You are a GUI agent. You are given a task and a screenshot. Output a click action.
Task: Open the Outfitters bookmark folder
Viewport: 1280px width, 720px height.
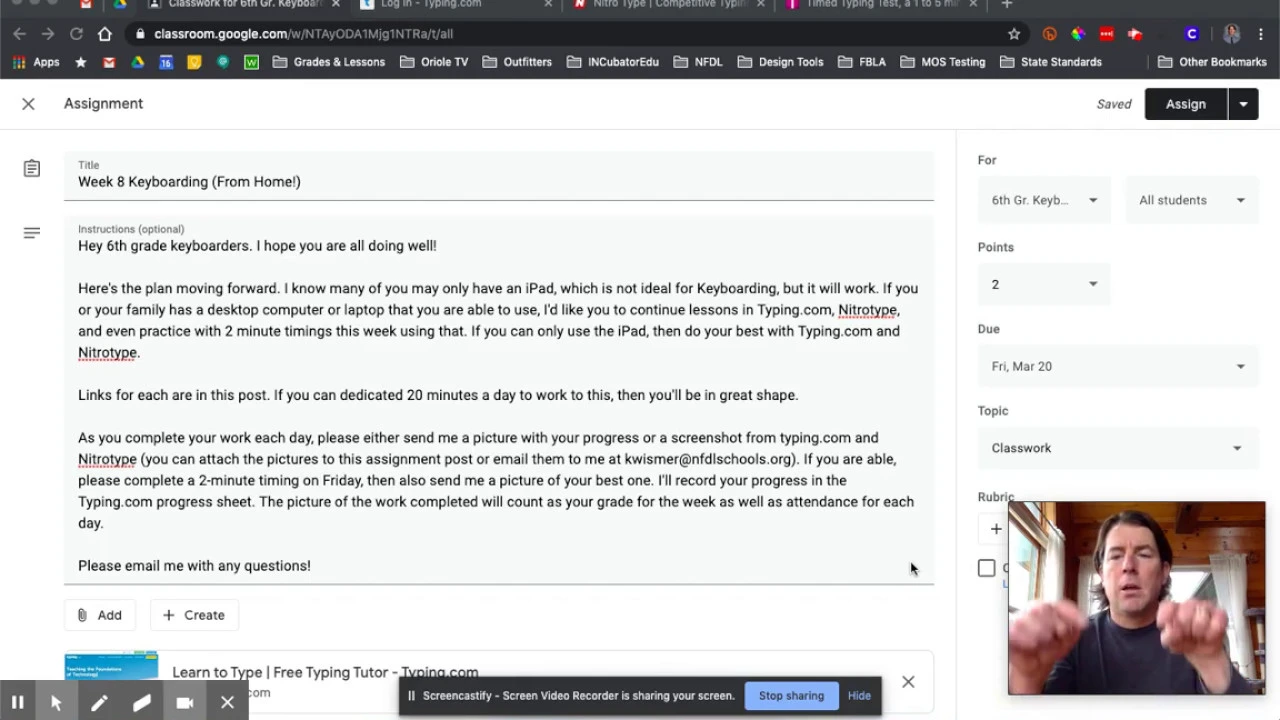point(517,62)
